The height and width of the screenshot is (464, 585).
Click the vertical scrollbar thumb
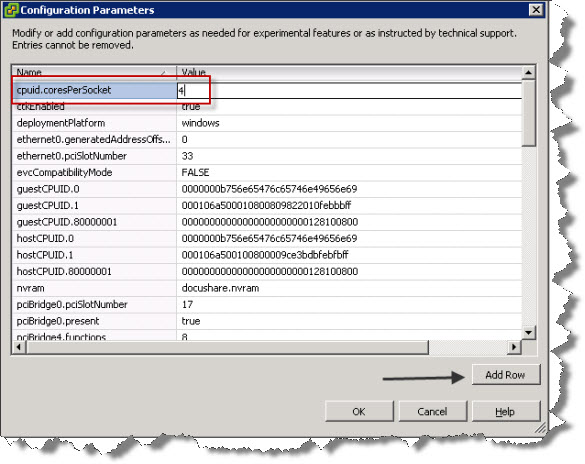[528, 113]
